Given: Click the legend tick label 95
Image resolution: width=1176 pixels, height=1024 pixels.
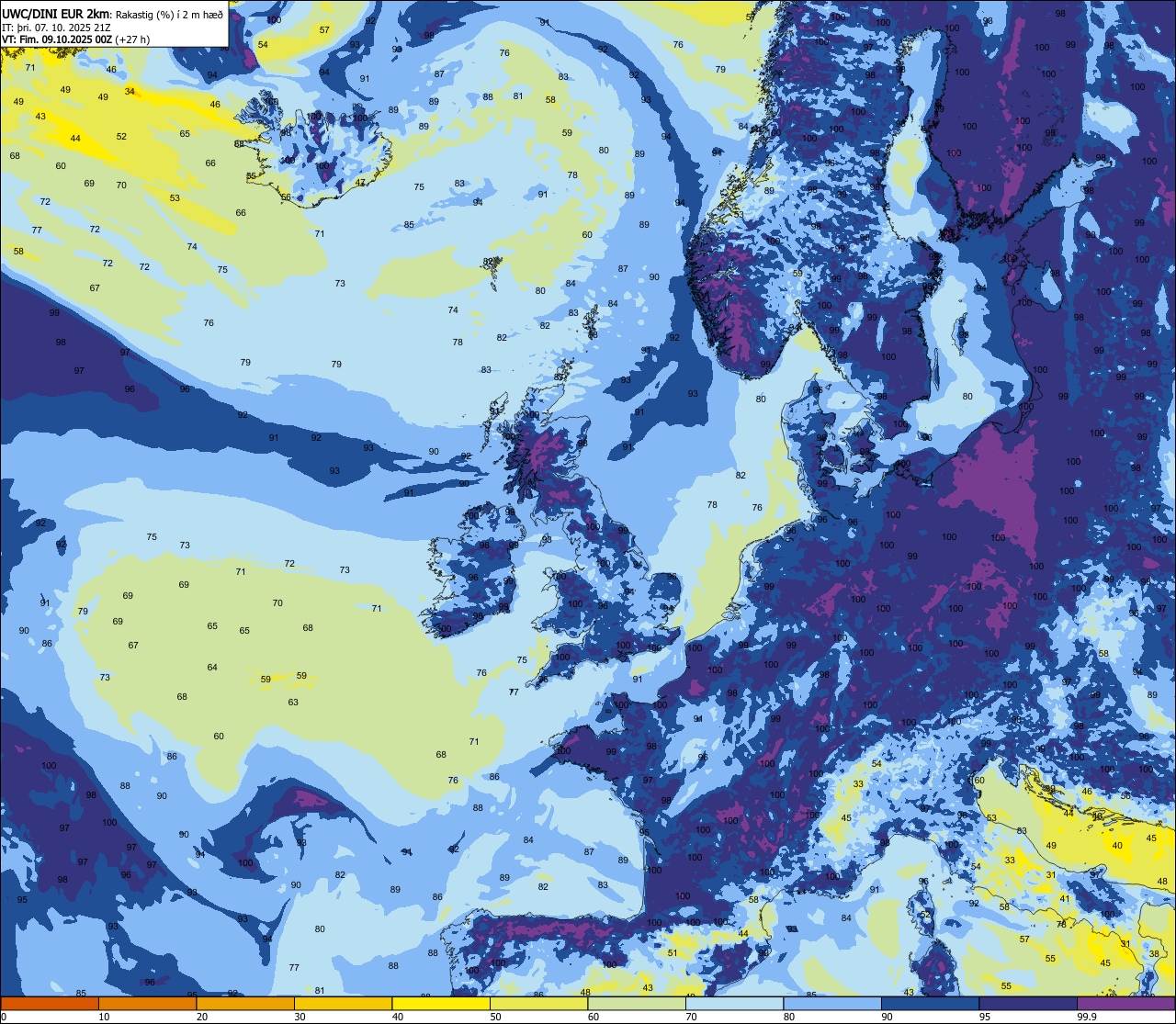Looking at the screenshot, I should click(x=985, y=1017).
